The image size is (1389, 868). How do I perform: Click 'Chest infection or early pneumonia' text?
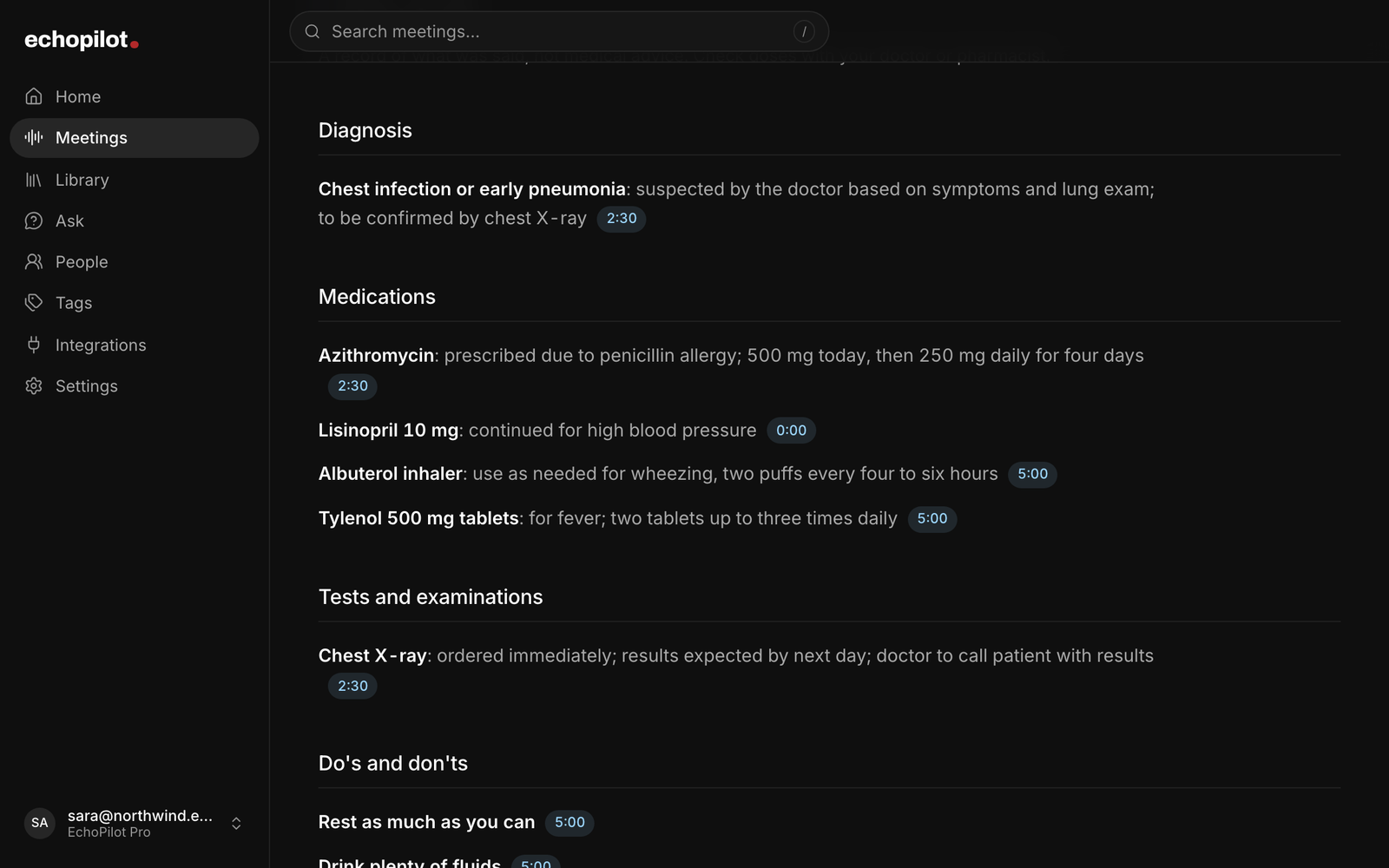pos(472,189)
